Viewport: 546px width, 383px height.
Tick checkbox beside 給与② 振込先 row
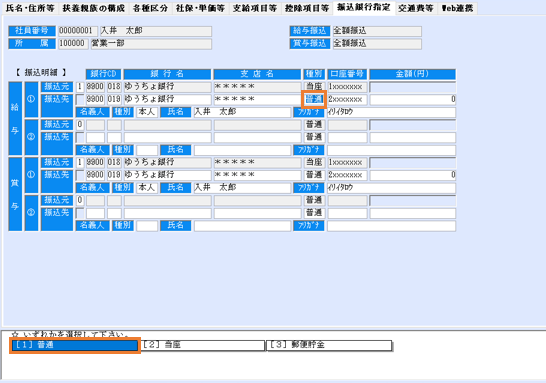coord(80,138)
